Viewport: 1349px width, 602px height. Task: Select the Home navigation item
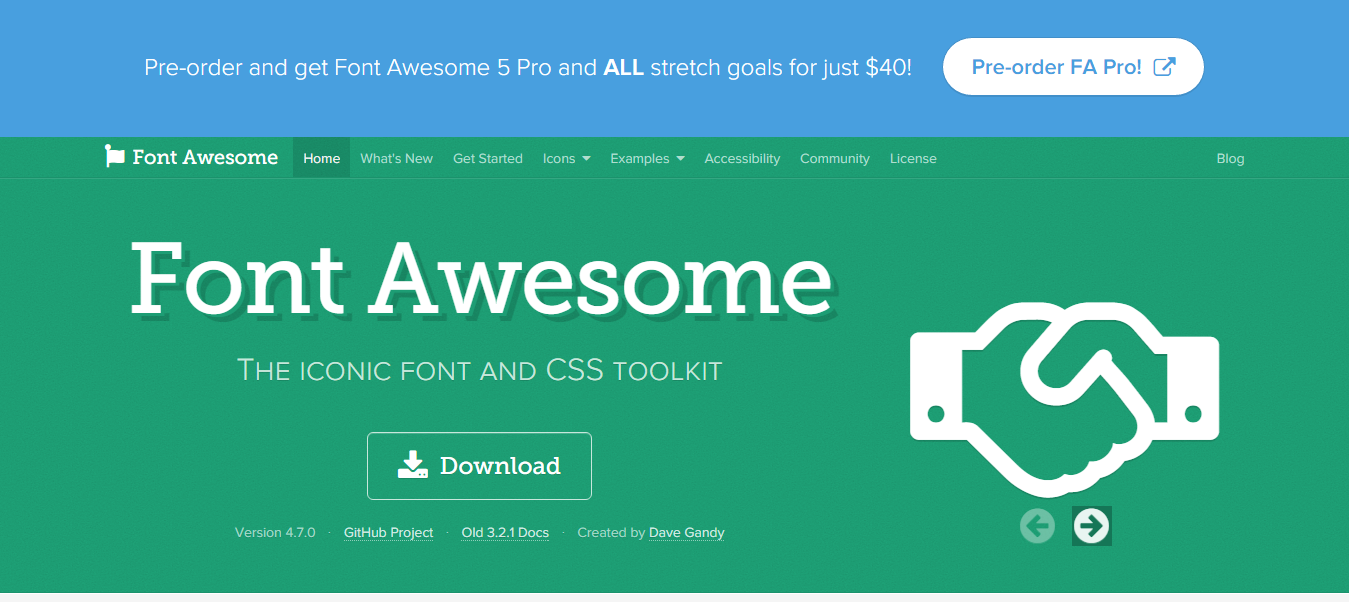[x=321, y=158]
